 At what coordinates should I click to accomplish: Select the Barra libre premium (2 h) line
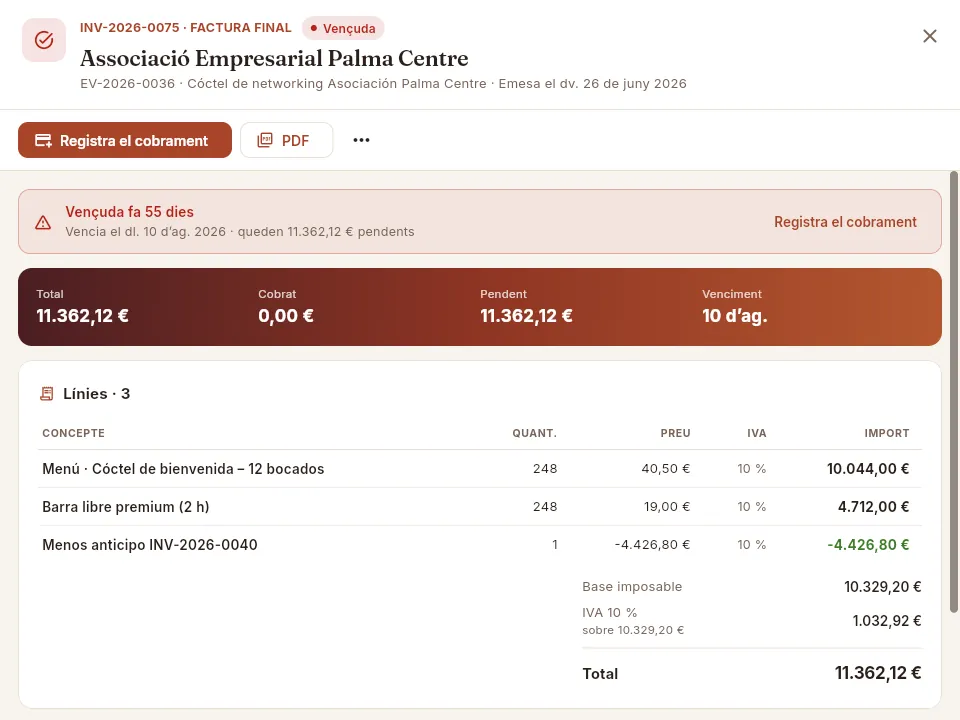(x=479, y=507)
